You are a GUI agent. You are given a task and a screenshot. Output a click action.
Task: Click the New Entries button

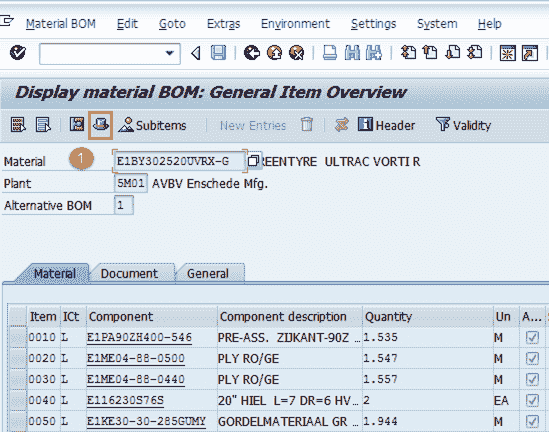tap(253, 125)
